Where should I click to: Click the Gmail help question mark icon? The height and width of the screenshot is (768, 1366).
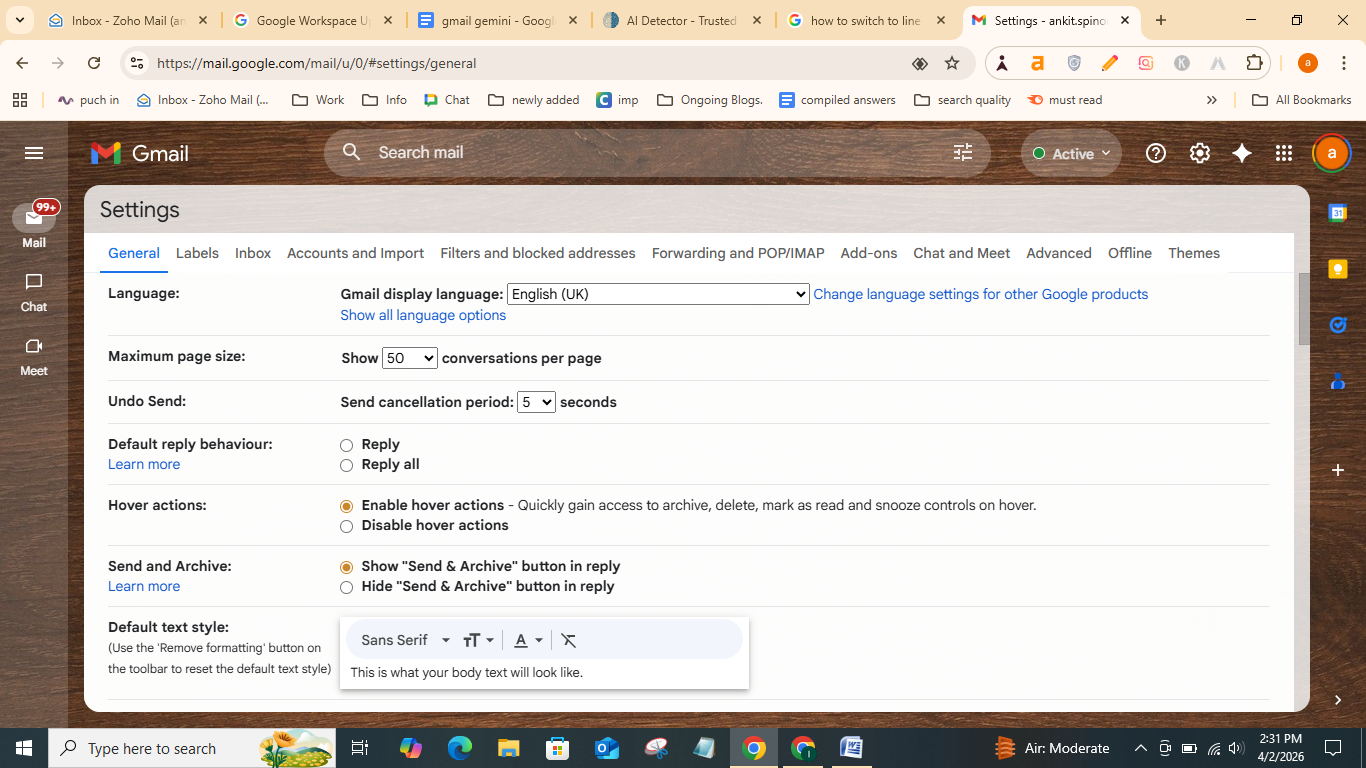click(x=1155, y=152)
